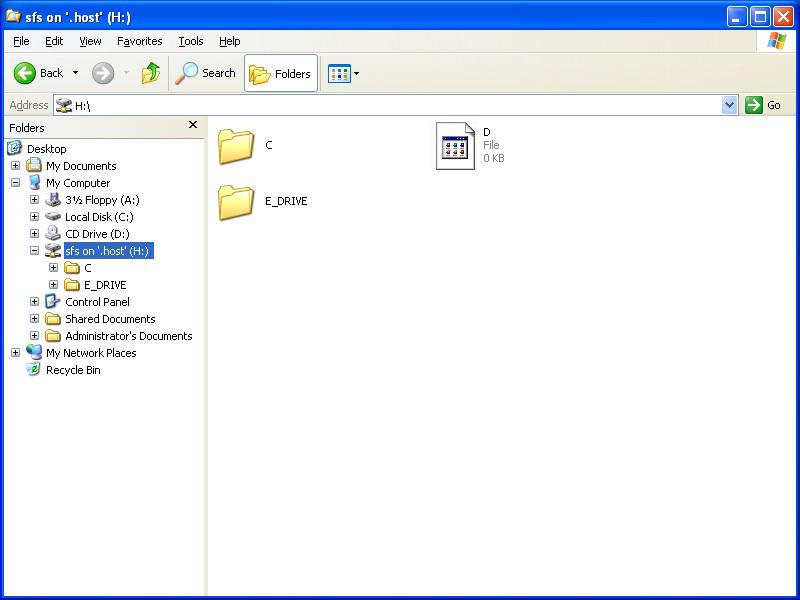Click the Desktop icon in tree

[x=14, y=148]
